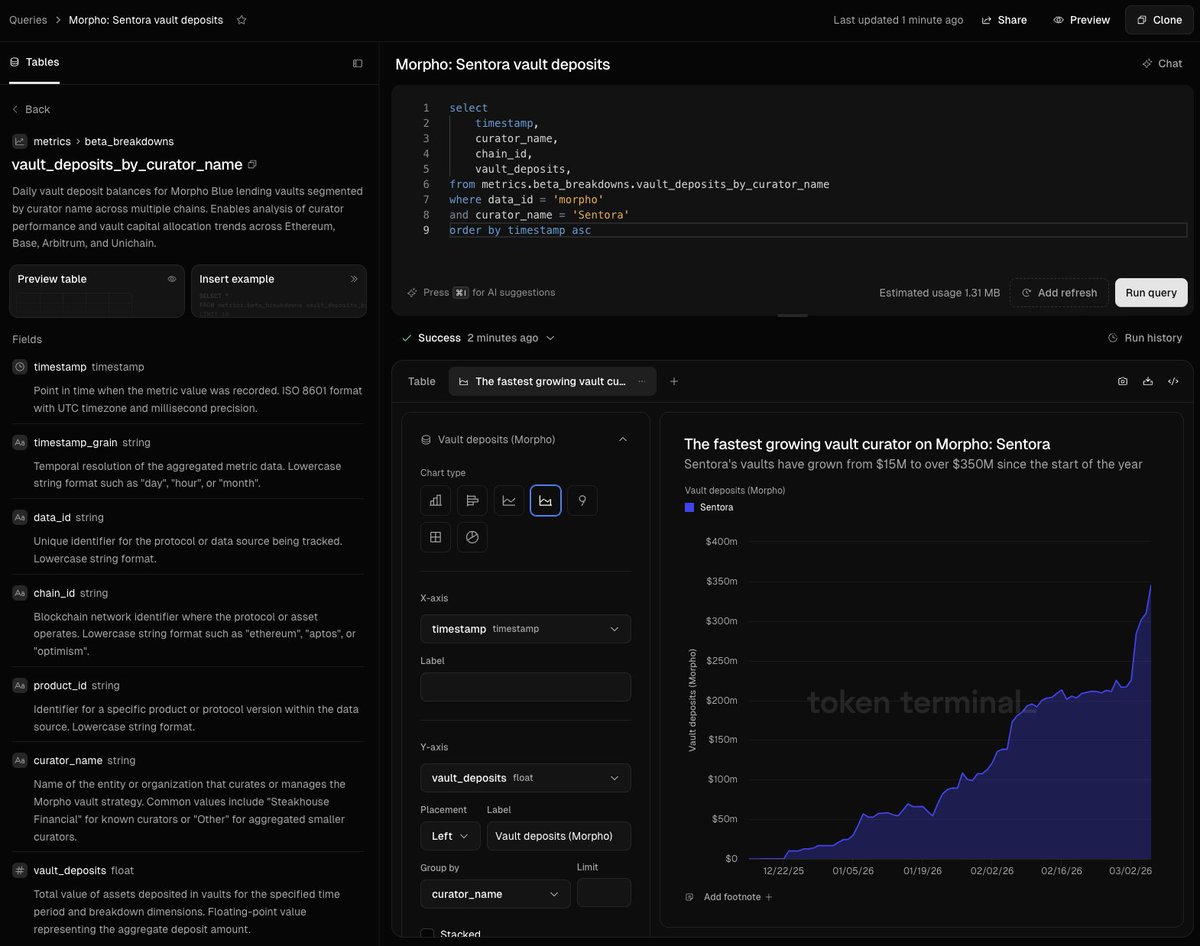
Task: Select the area chart type
Action: (x=545, y=500)
